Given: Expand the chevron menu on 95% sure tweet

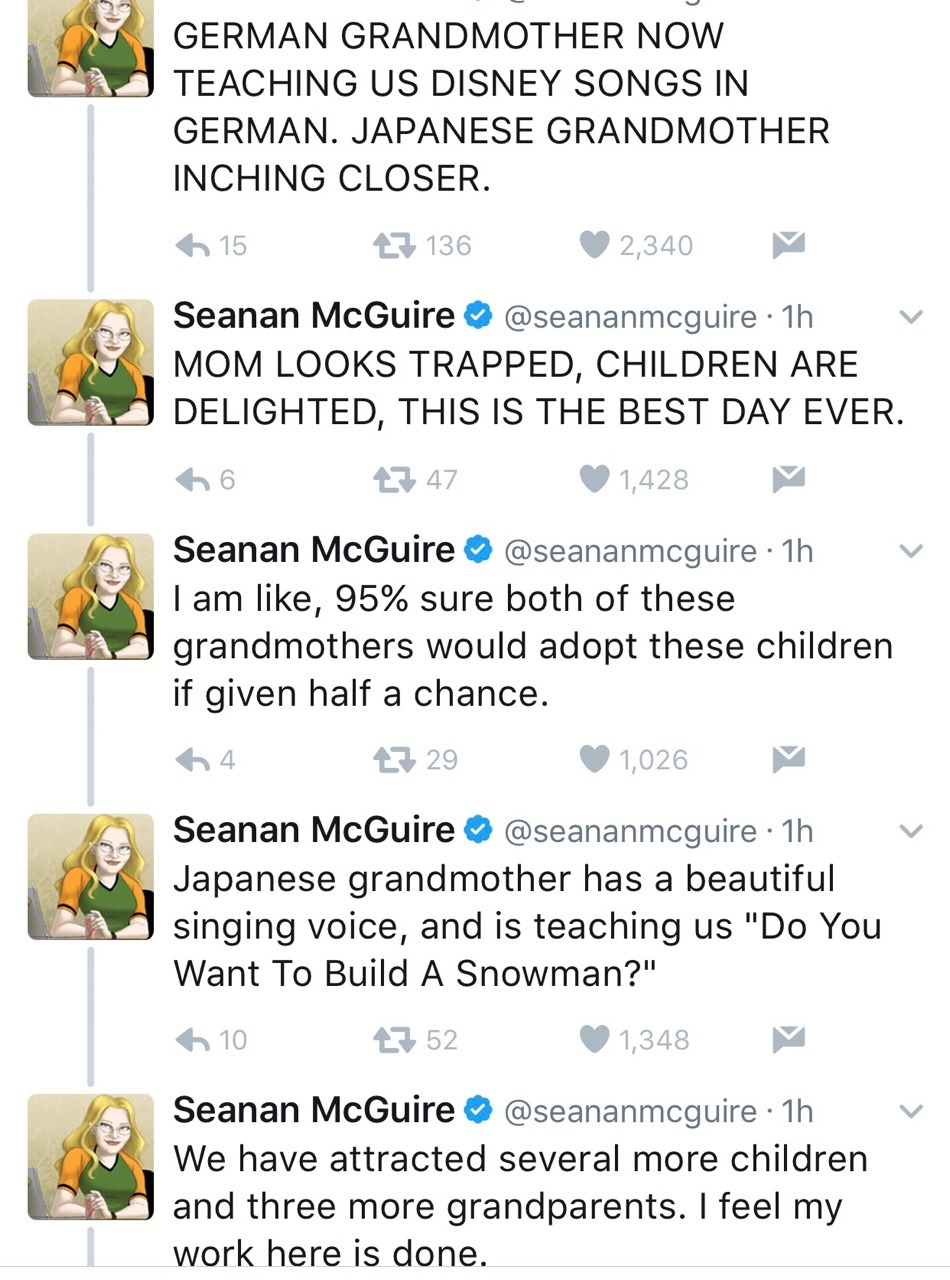Looking at the screenshot, I should (x=910, y=551).
